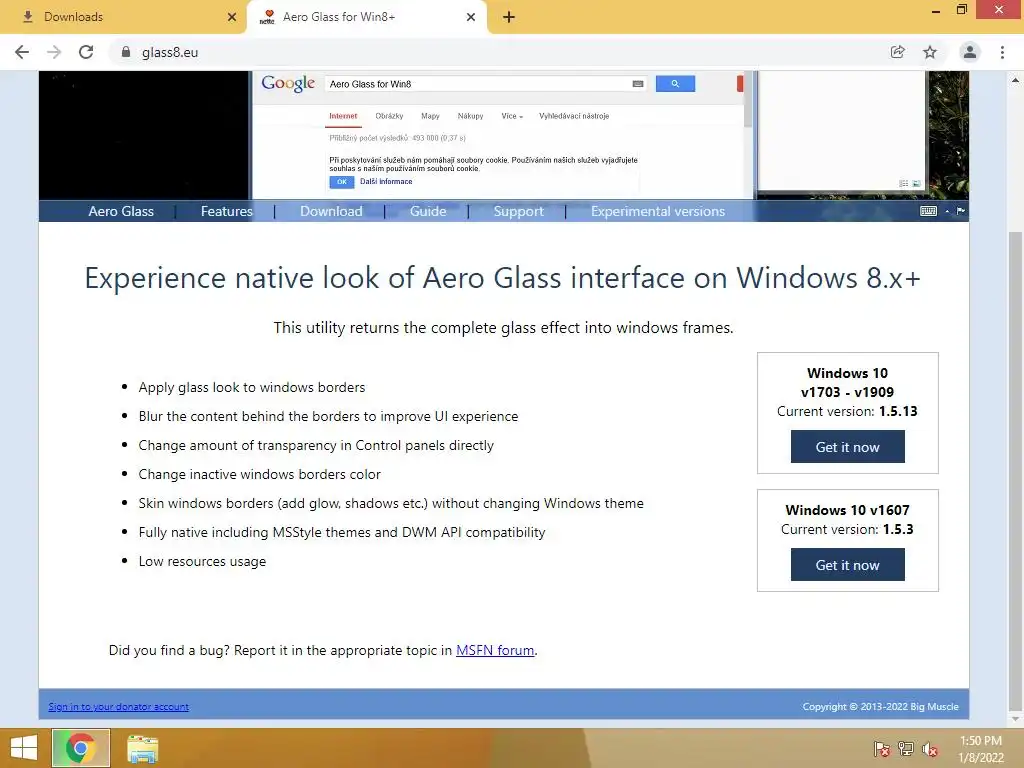1024x768 pixels.
Task: Click the page heading about Aero Glass interface
Action: click(x=503, y=278)
